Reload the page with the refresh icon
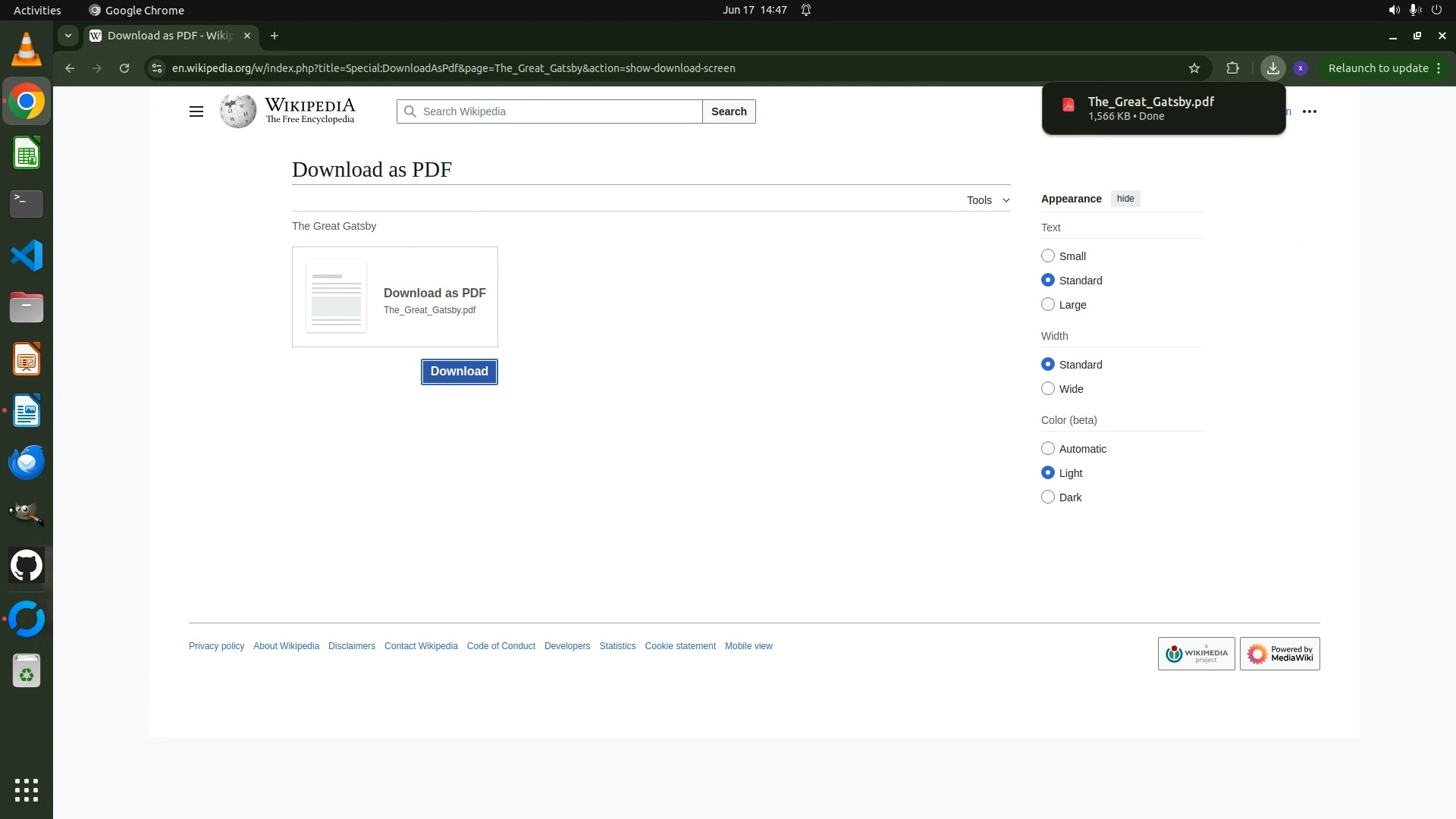Screen dimensions: 1456x819 [x=124, y=68]
